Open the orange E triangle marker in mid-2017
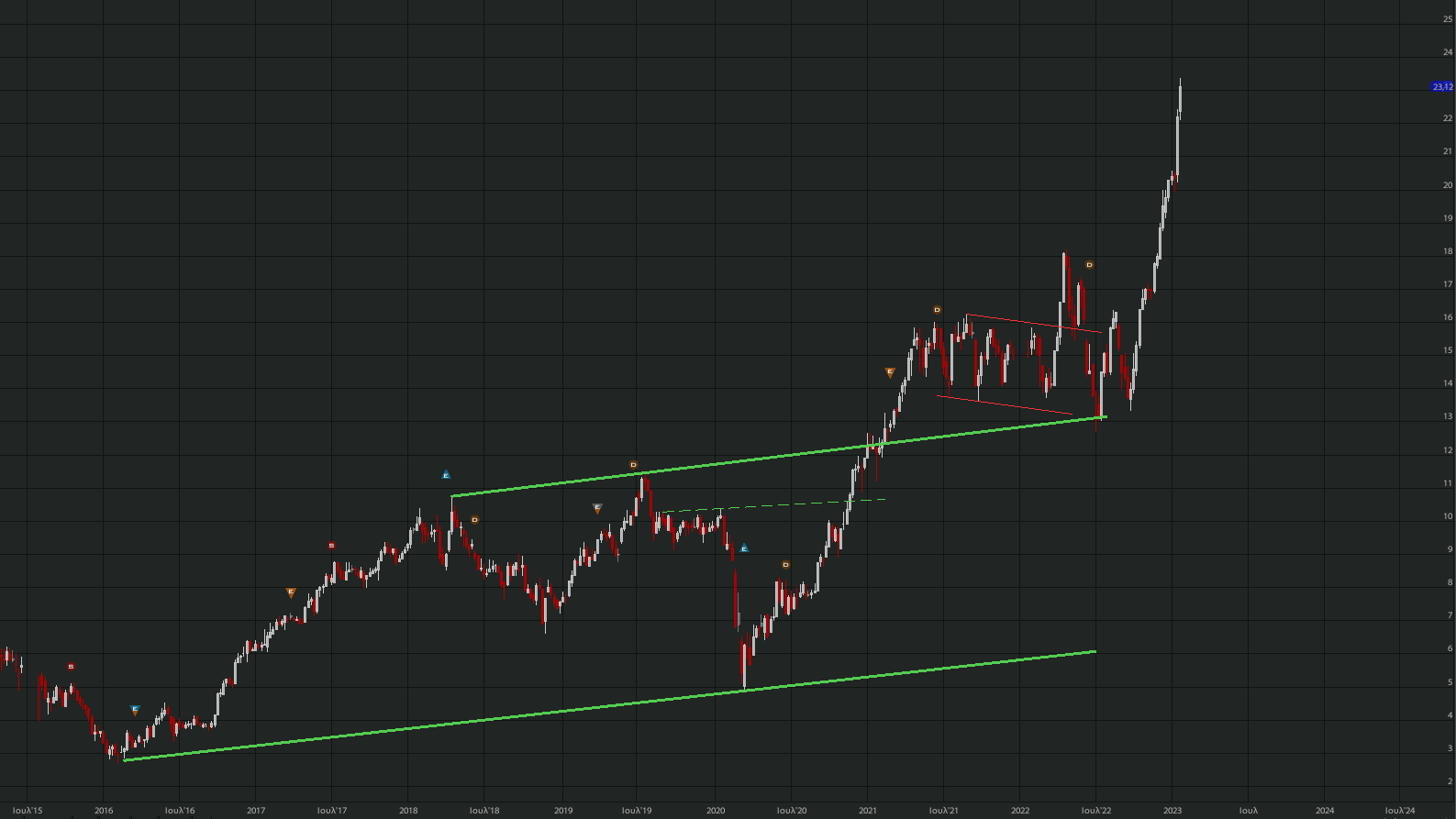 tap(291, 592)
